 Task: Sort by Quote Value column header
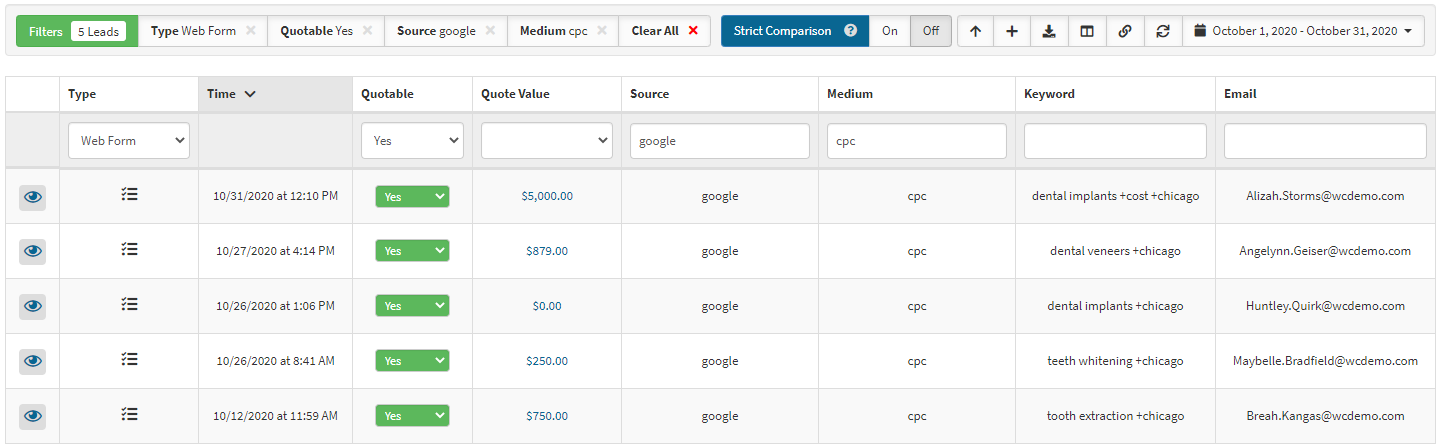[x=547, y=94]
